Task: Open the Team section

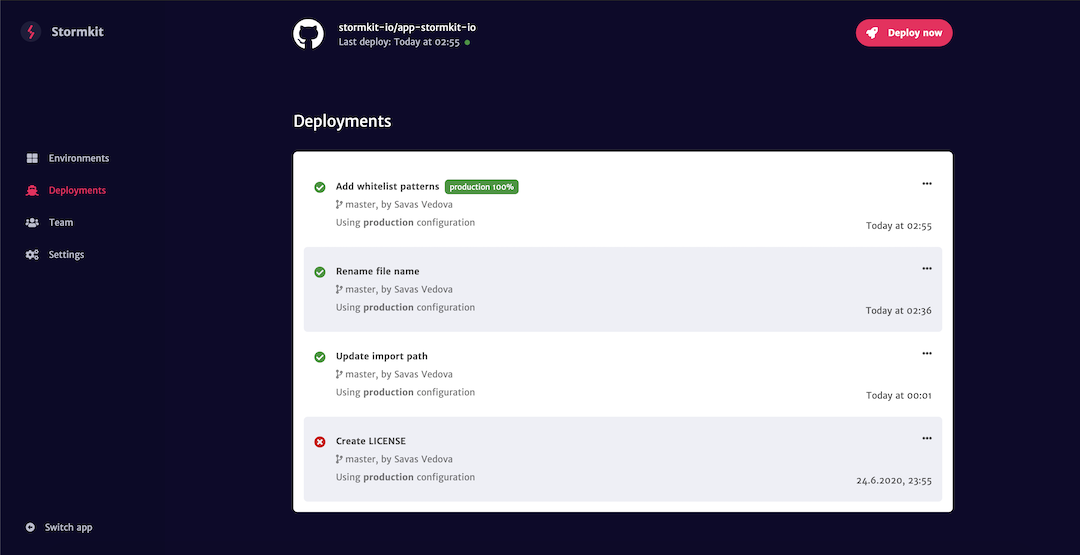Action: click(61, 222)
